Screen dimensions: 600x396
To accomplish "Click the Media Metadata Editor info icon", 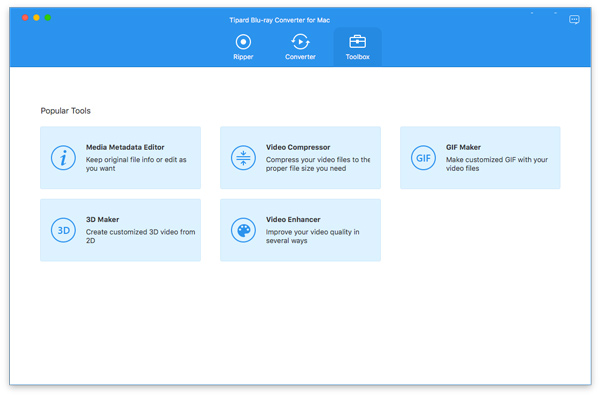I will (63, 158).
